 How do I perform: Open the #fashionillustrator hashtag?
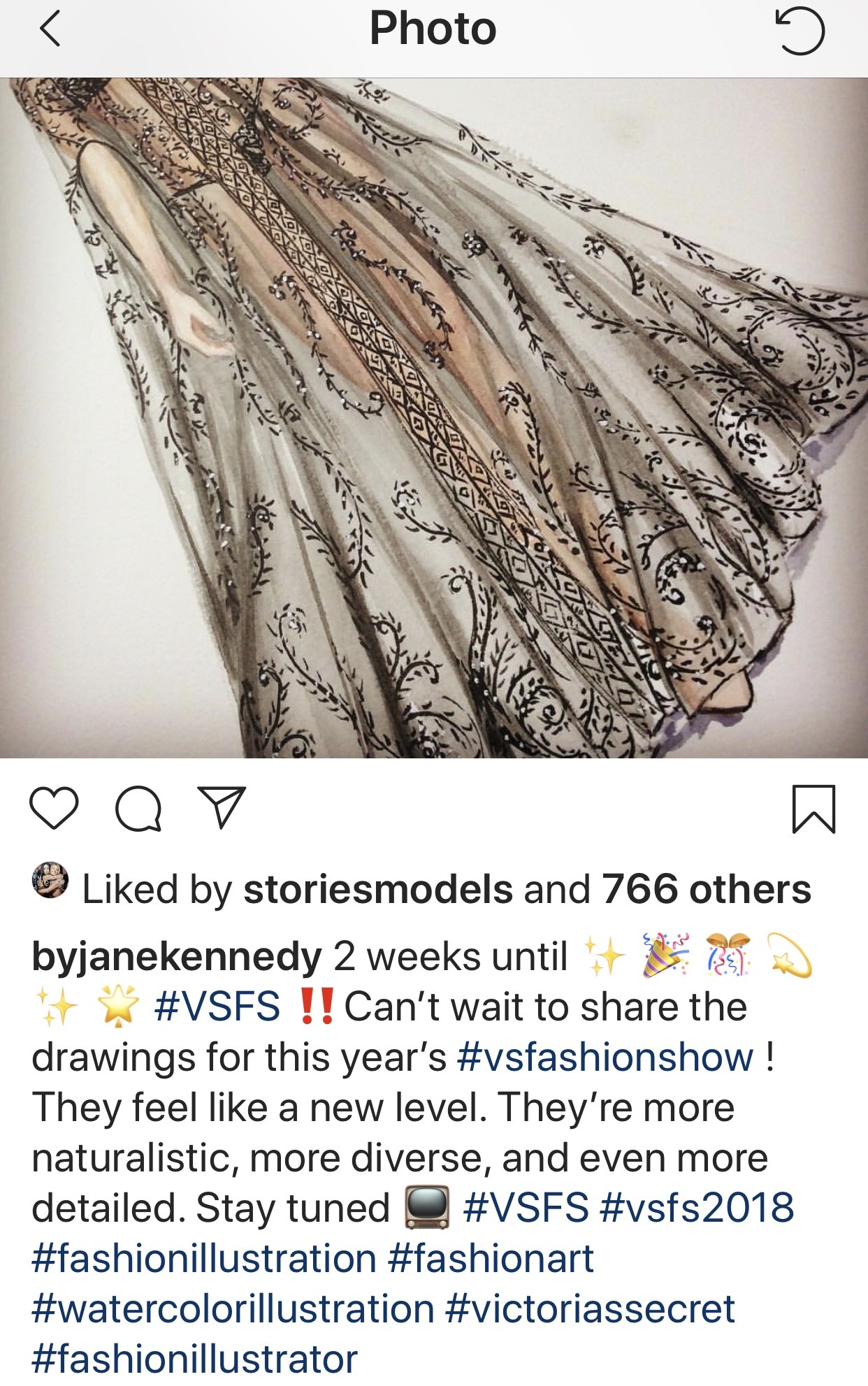click(195, 1359)
